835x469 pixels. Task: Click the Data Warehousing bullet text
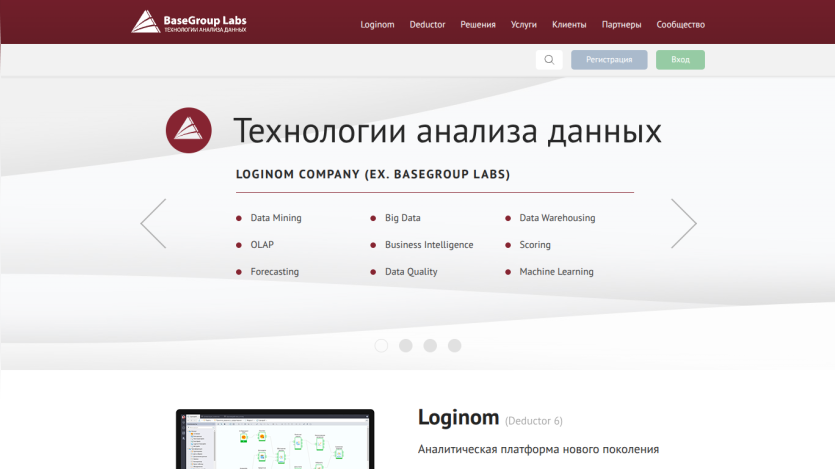[x=558, y=218]
